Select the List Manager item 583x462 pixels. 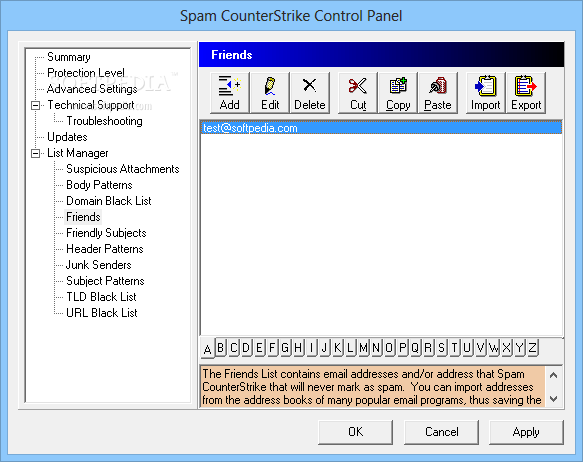(78, 153)
